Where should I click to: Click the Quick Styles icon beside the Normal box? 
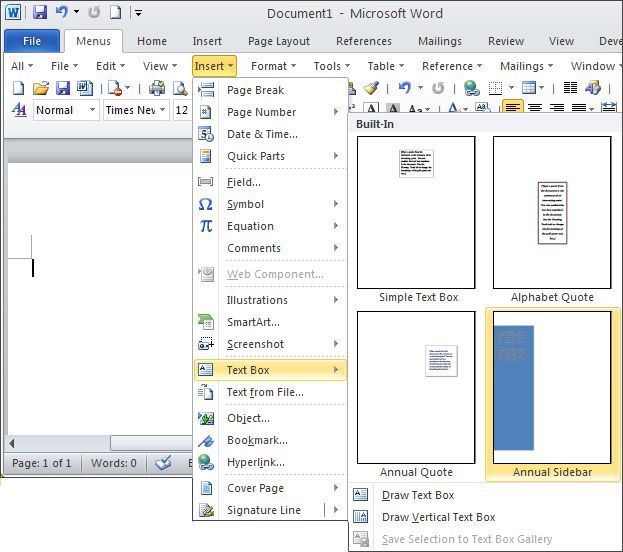(x=19, y=109)
